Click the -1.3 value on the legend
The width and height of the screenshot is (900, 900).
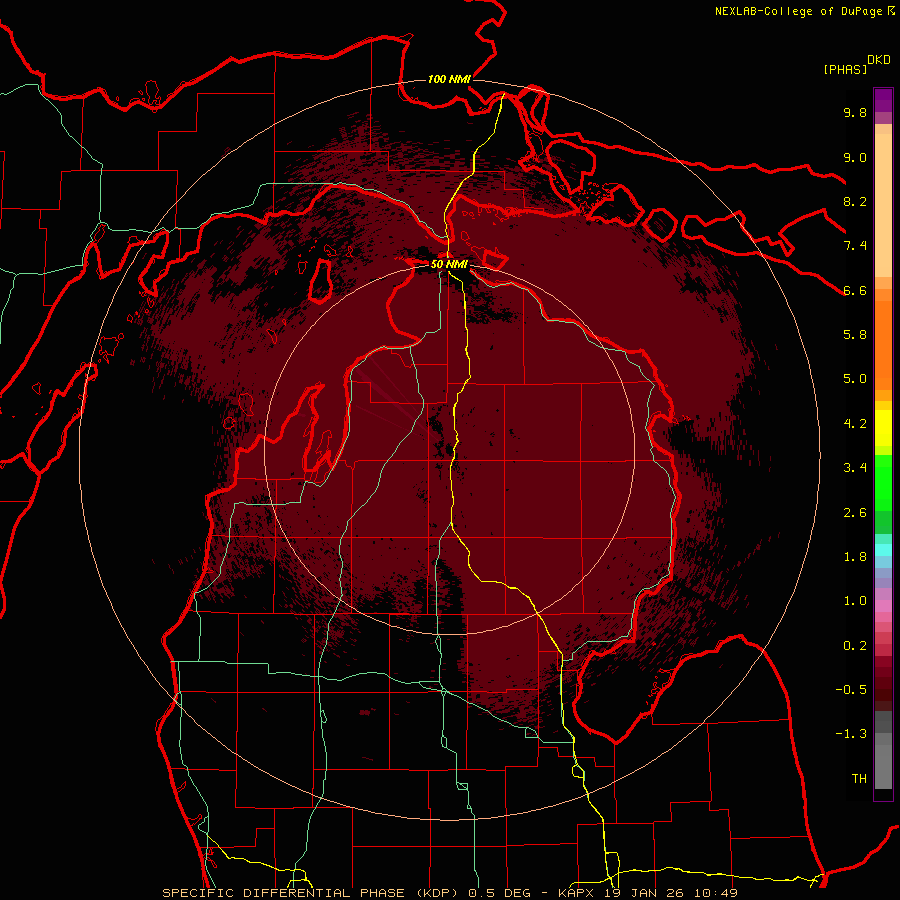pyautogui.click(x=851, y=734)
